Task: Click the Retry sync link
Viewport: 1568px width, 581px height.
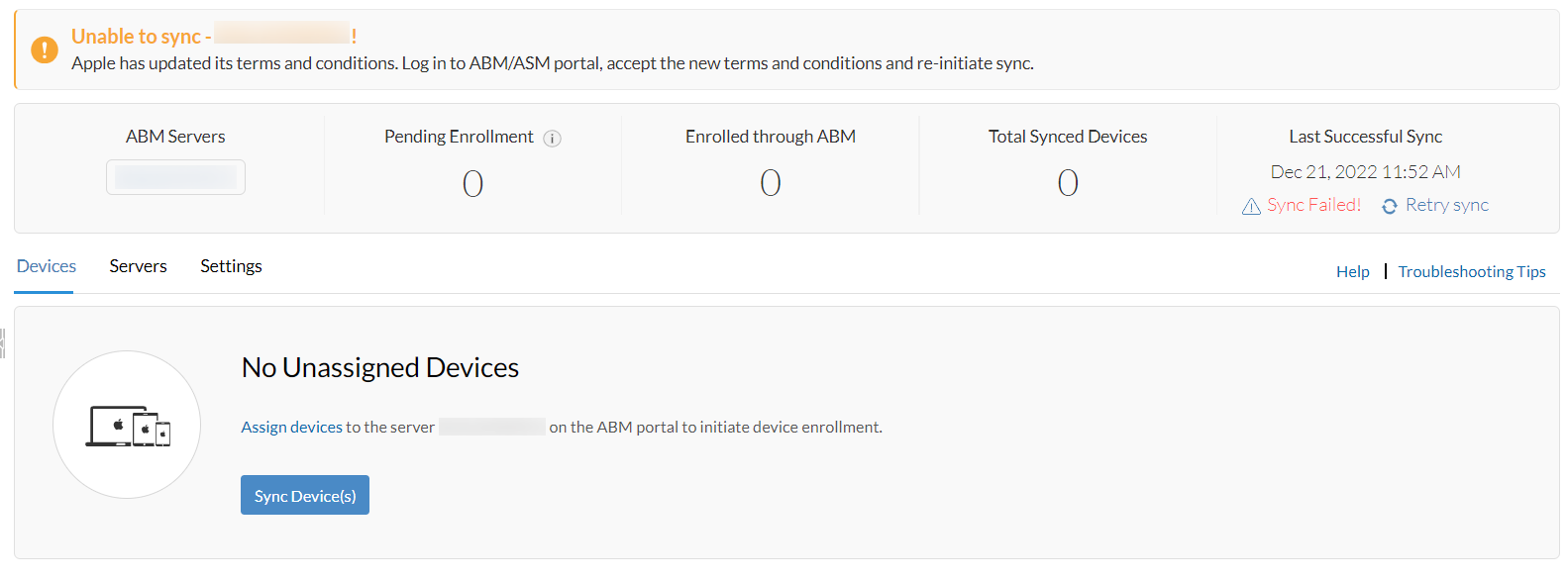Action: (x=1446, y=205)
